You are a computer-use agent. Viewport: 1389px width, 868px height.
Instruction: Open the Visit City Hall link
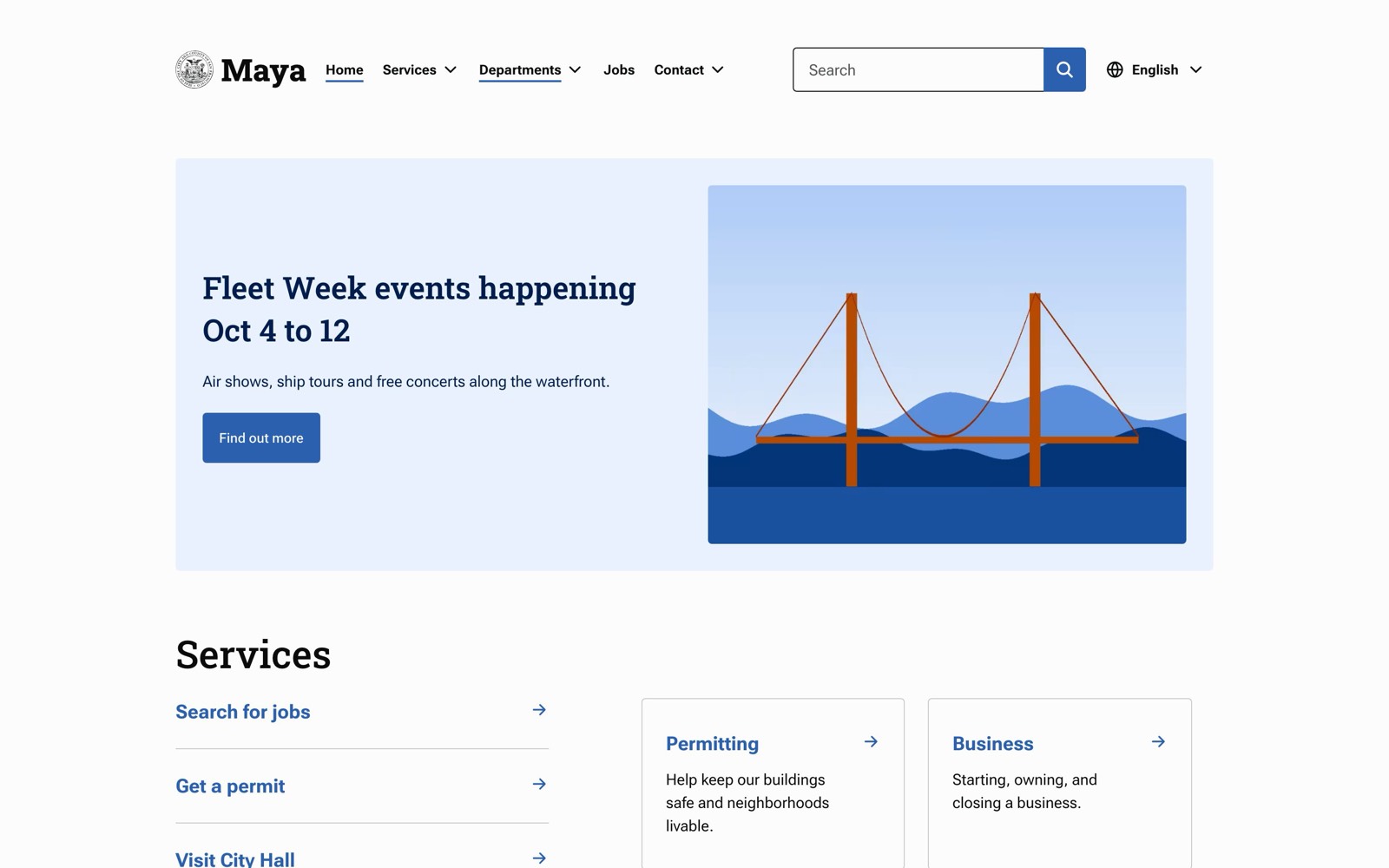235,859
